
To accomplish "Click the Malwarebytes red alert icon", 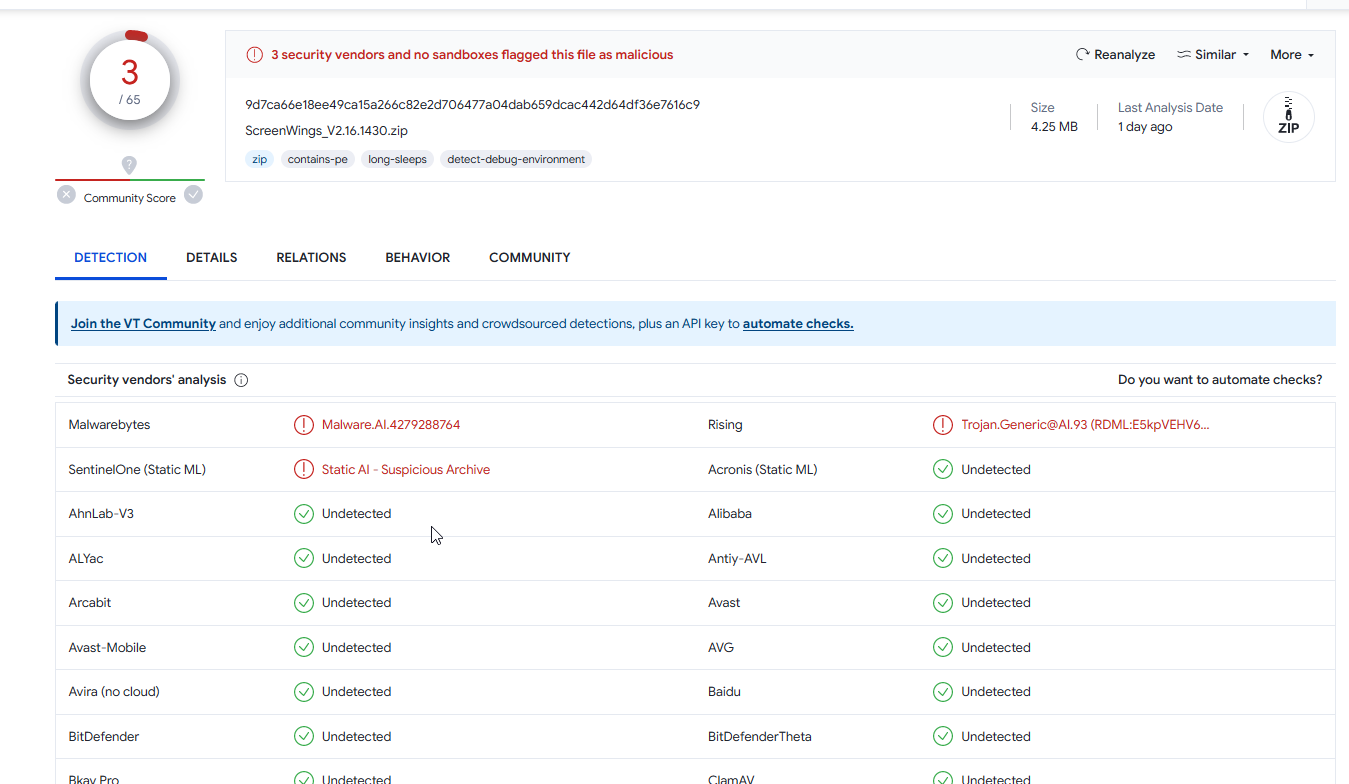I will (304, 425).
